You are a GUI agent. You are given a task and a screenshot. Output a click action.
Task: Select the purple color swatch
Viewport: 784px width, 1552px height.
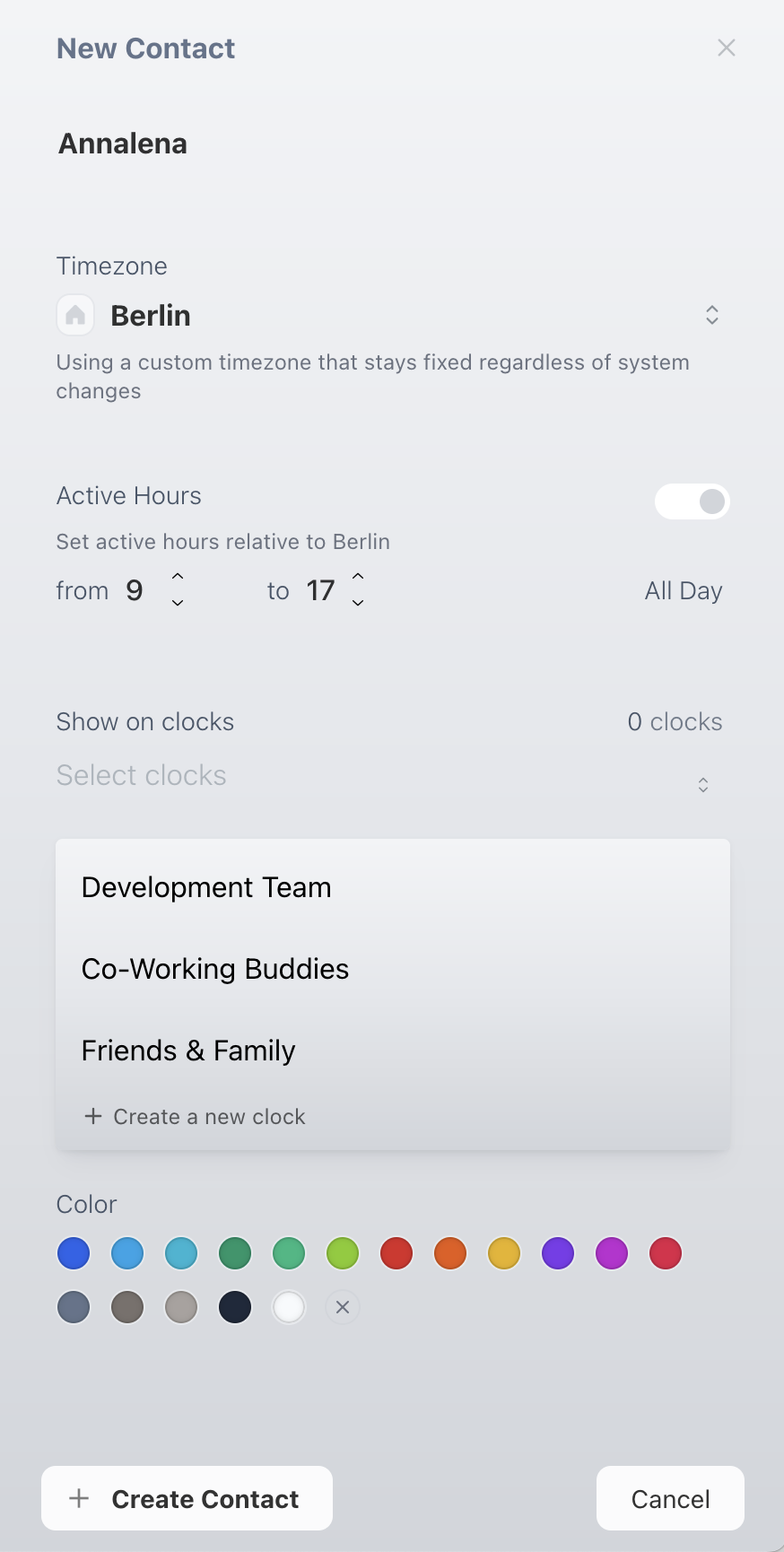(x=558, y=1253)
